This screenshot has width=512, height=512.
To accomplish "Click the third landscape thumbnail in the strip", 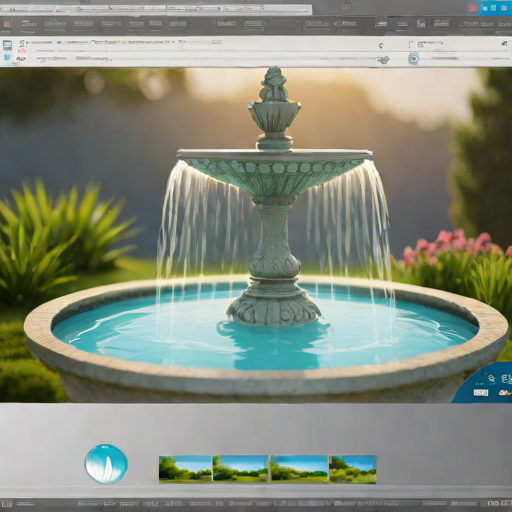I will 299,469.
